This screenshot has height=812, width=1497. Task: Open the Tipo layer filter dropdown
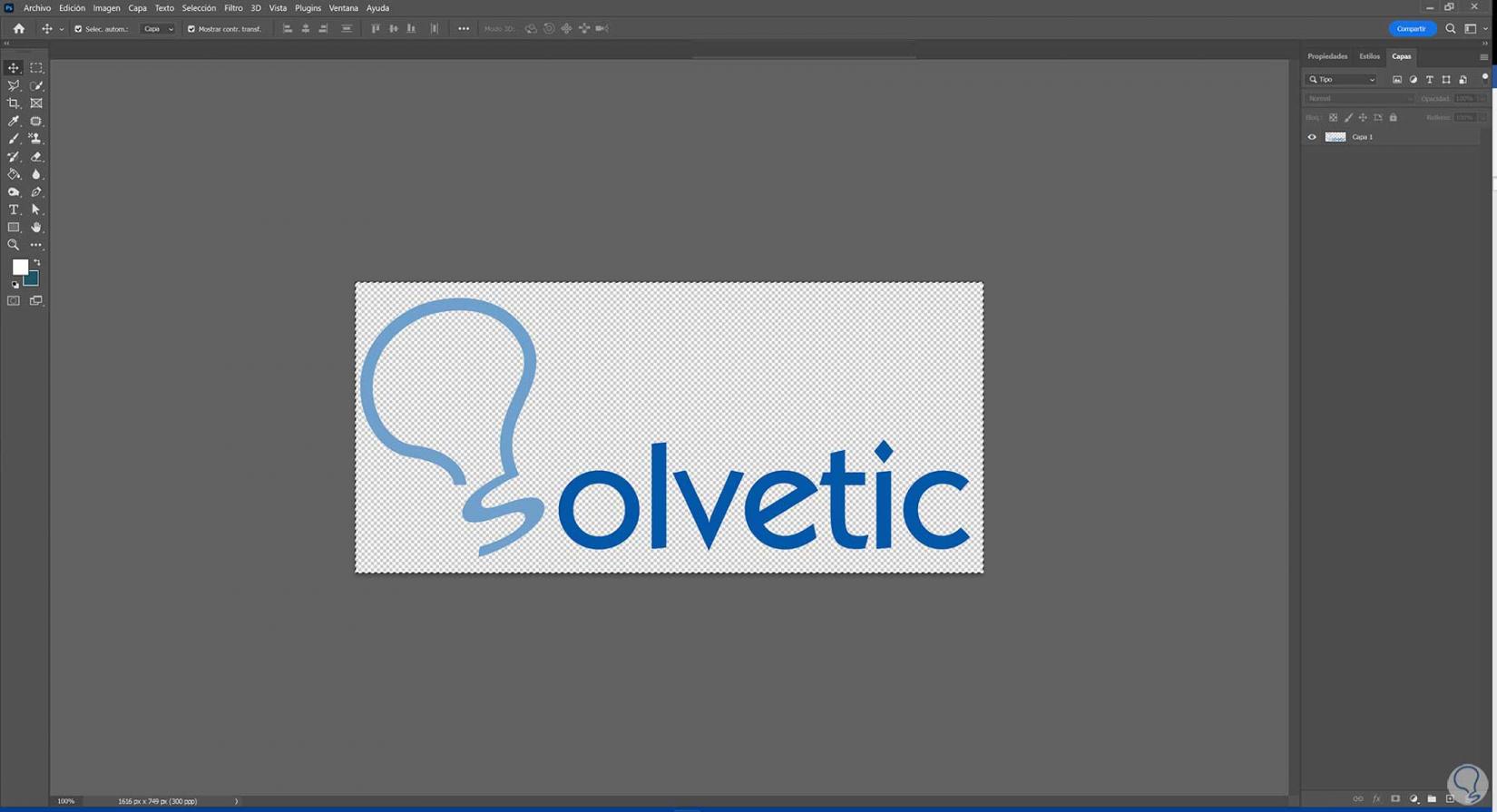coord(1342,80)
